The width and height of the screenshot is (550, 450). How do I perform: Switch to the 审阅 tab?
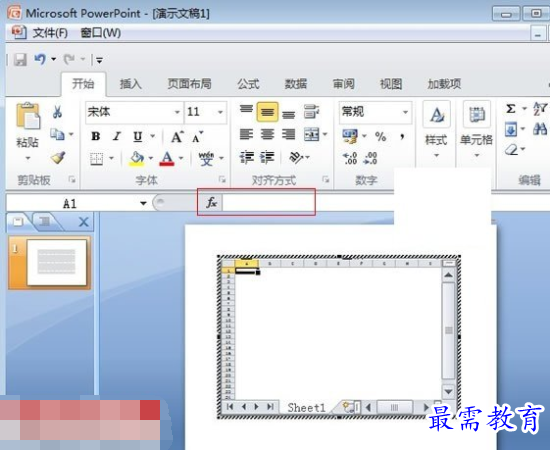[x=344, y=84]
